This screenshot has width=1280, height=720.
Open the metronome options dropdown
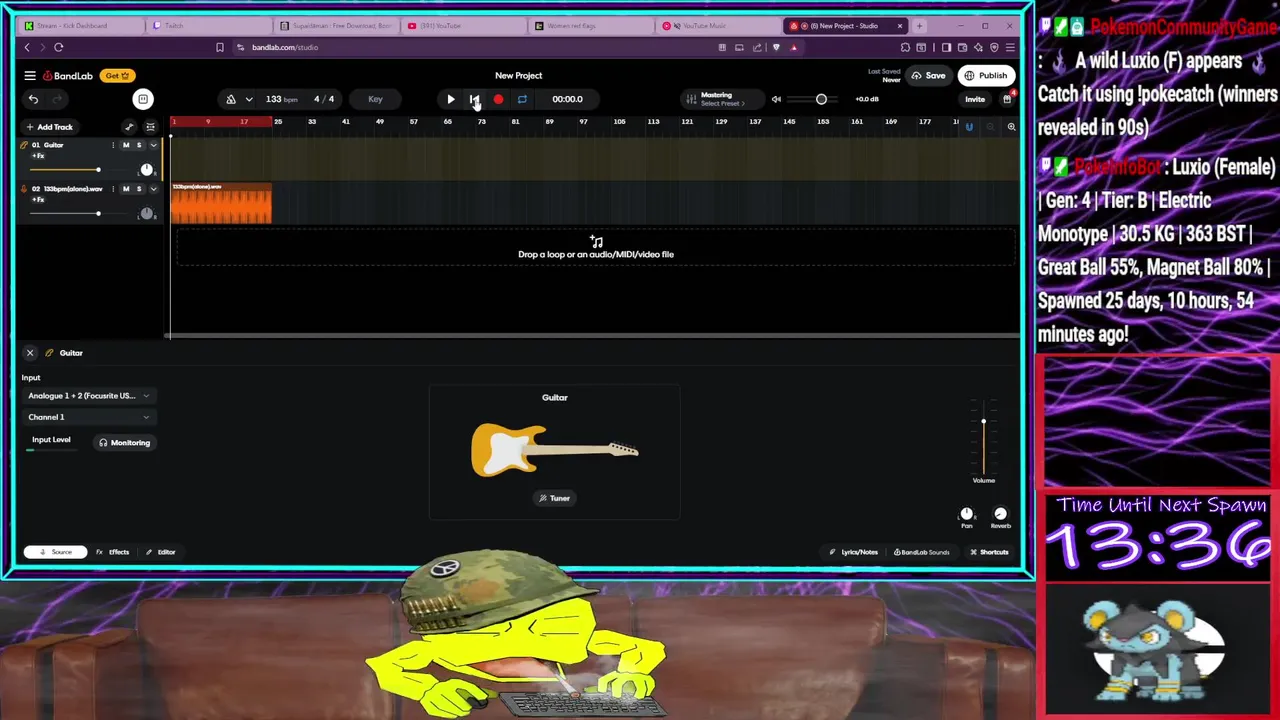249,99
